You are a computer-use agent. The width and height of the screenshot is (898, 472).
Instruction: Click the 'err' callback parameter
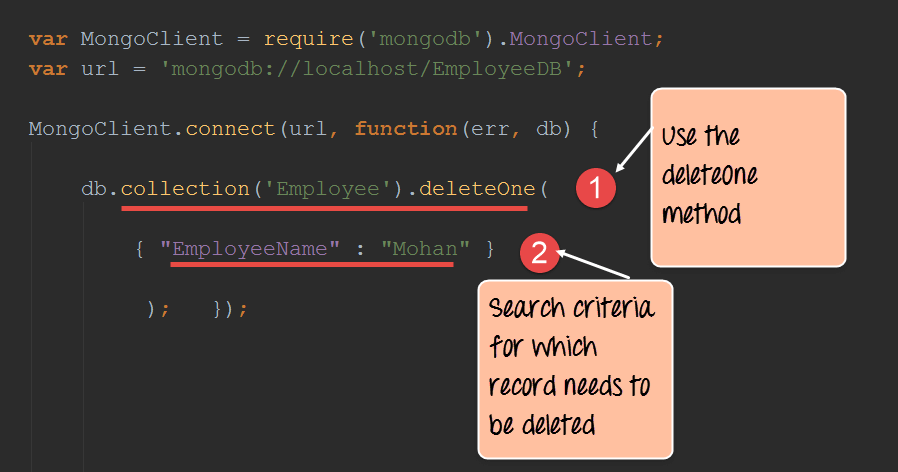coord(486,129)
